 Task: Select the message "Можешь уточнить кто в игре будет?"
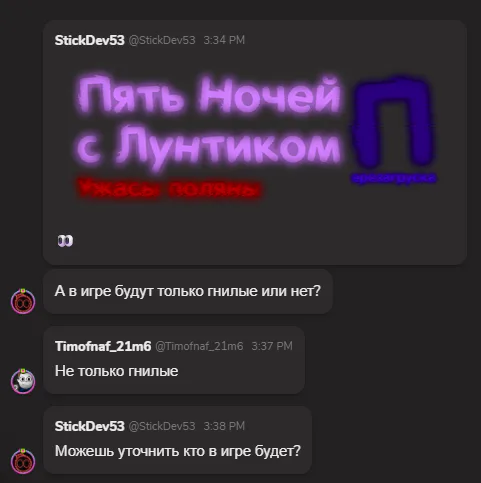pyautogui.click(x=178, y=451)
